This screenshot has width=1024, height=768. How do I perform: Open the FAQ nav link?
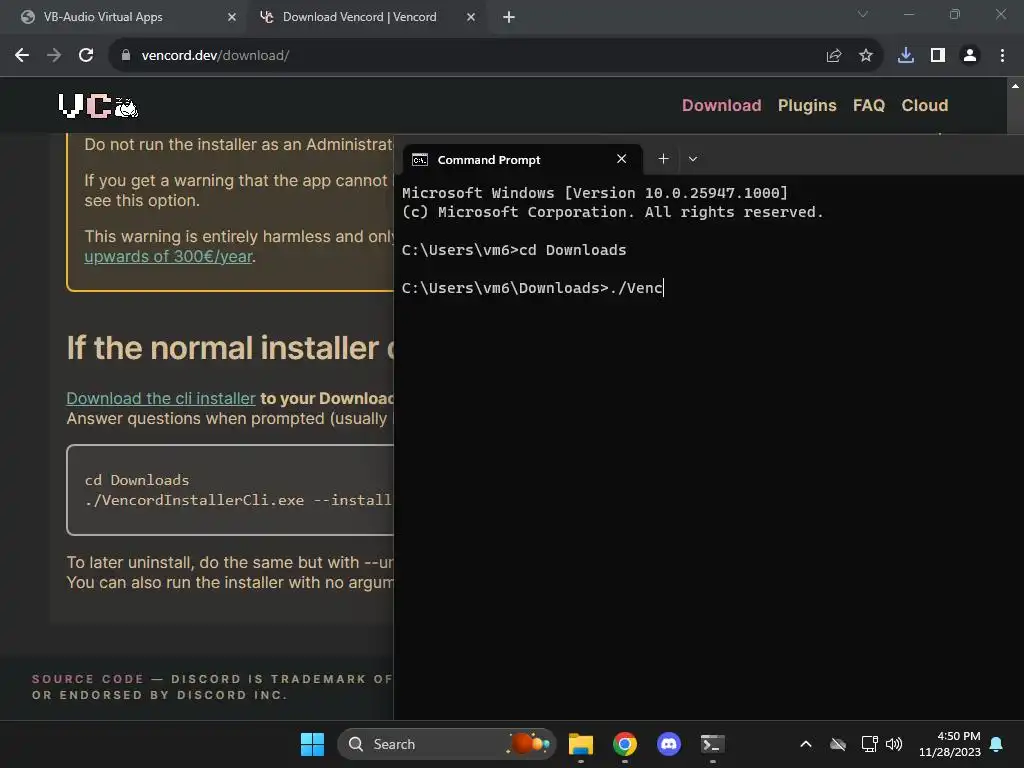point(869,105)
